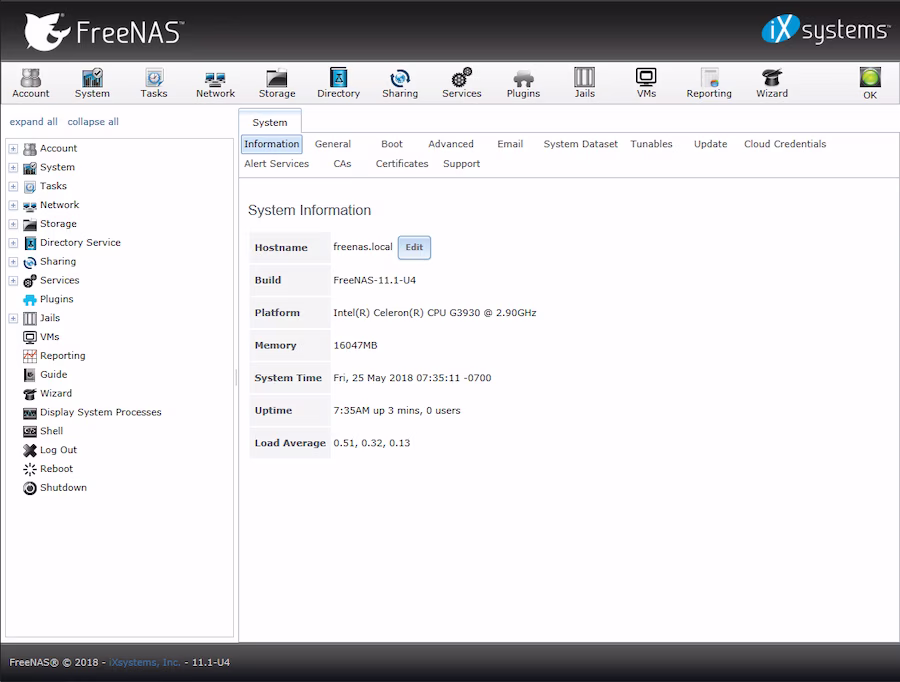Screen dimensions: 900x682
Task: Select the Reporting toolbar icon
Action: pos(709,83)
